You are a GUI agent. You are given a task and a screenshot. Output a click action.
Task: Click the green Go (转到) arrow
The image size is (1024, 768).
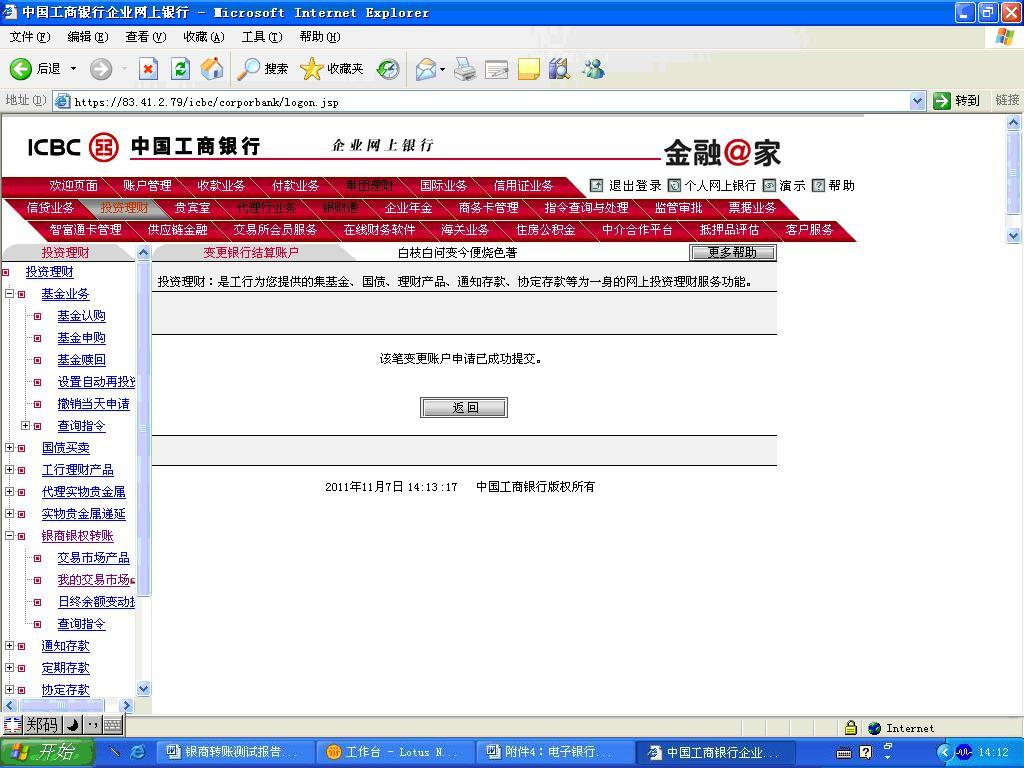pyautogui.click(x=941, y=101)
